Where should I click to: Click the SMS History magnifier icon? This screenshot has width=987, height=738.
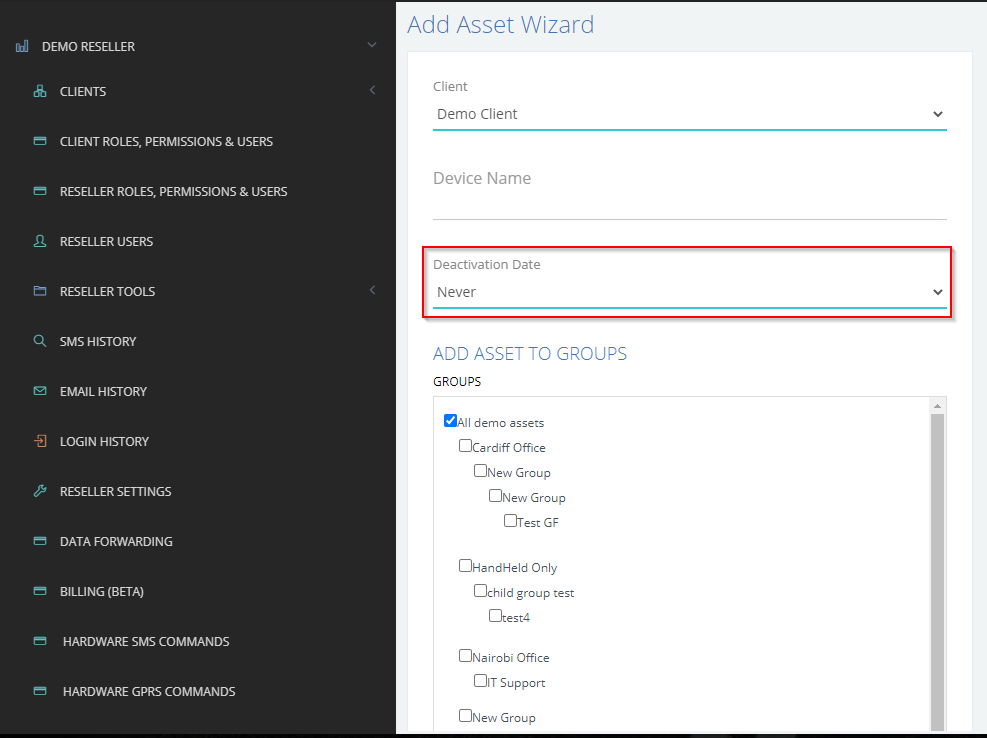tap(40, 341)
